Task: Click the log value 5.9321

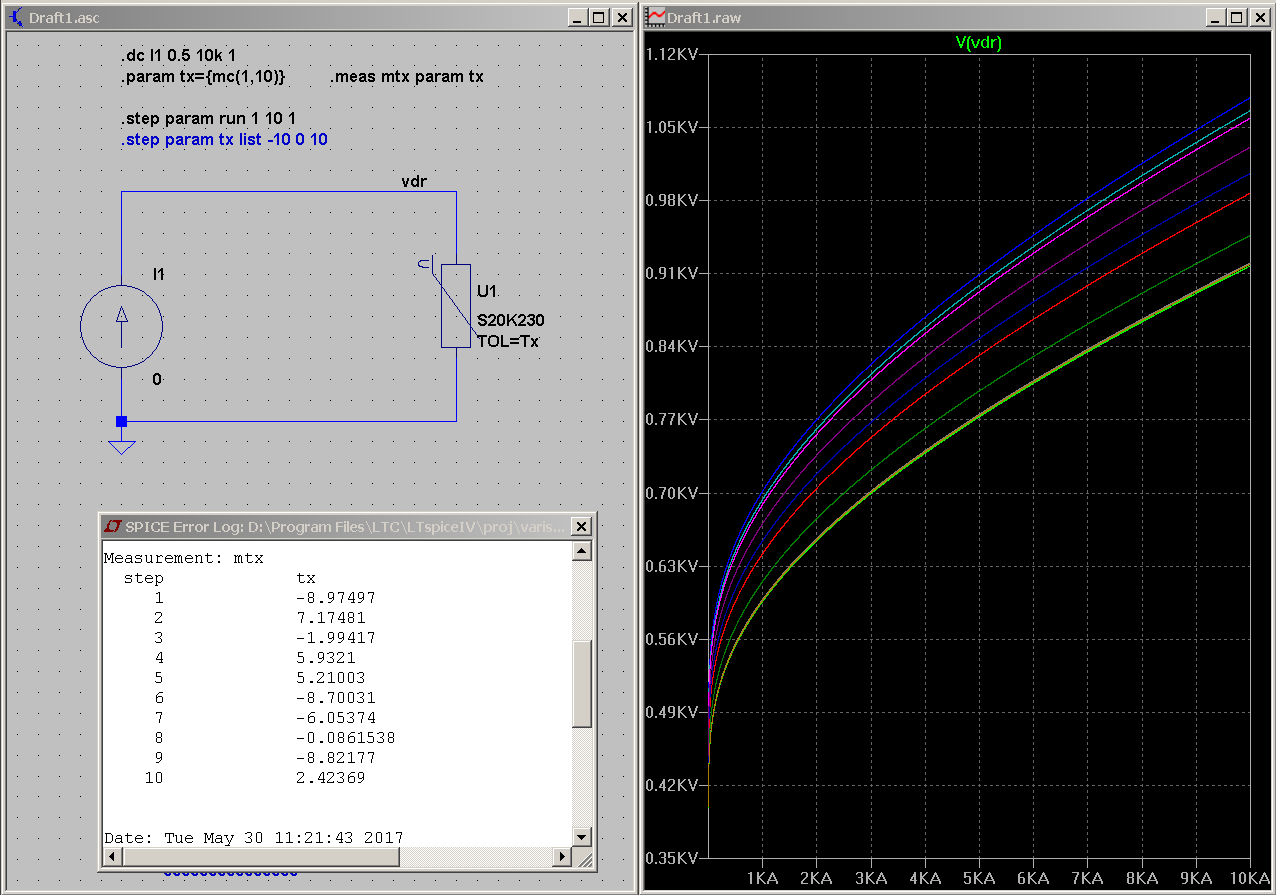Action: pos(326,658)
